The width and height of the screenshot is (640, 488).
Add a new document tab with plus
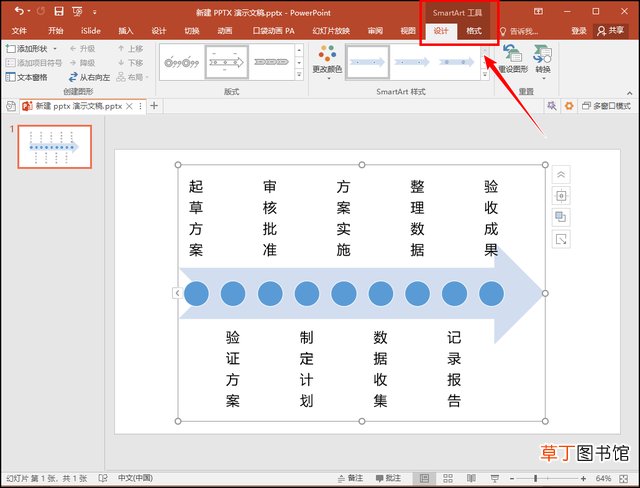pos(154,106)
